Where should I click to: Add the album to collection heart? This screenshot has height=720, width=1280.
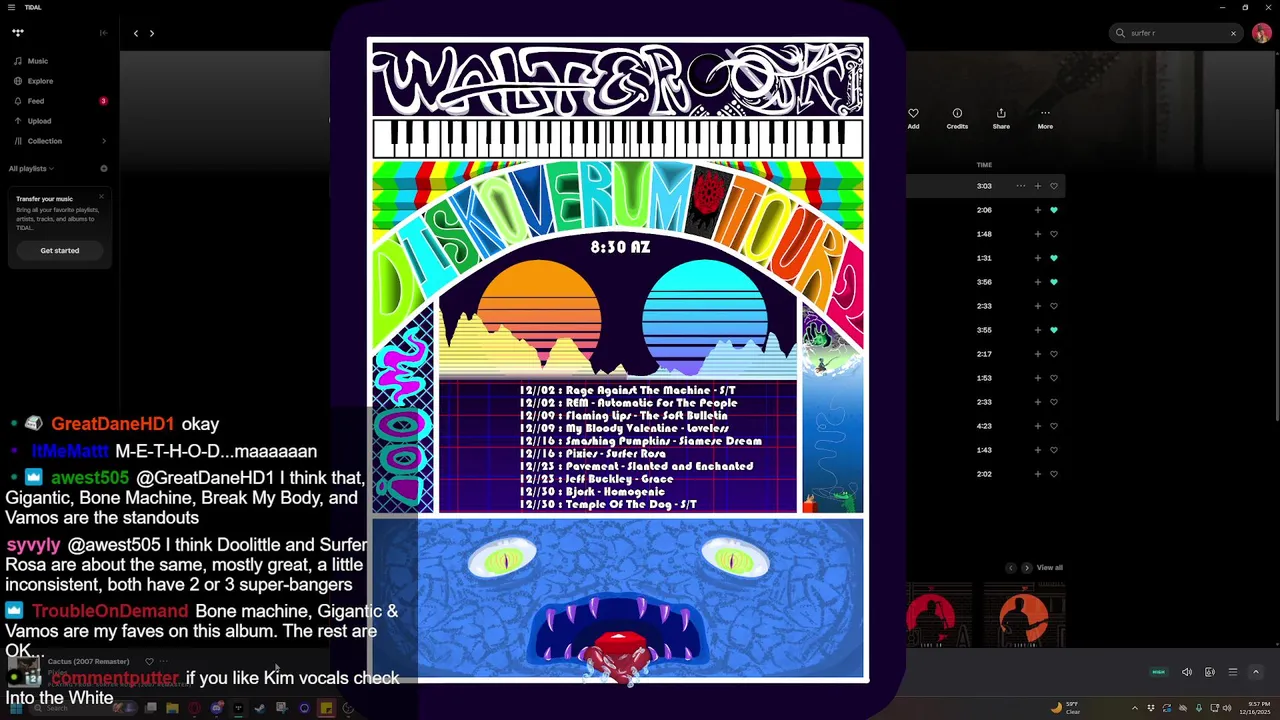913,118
